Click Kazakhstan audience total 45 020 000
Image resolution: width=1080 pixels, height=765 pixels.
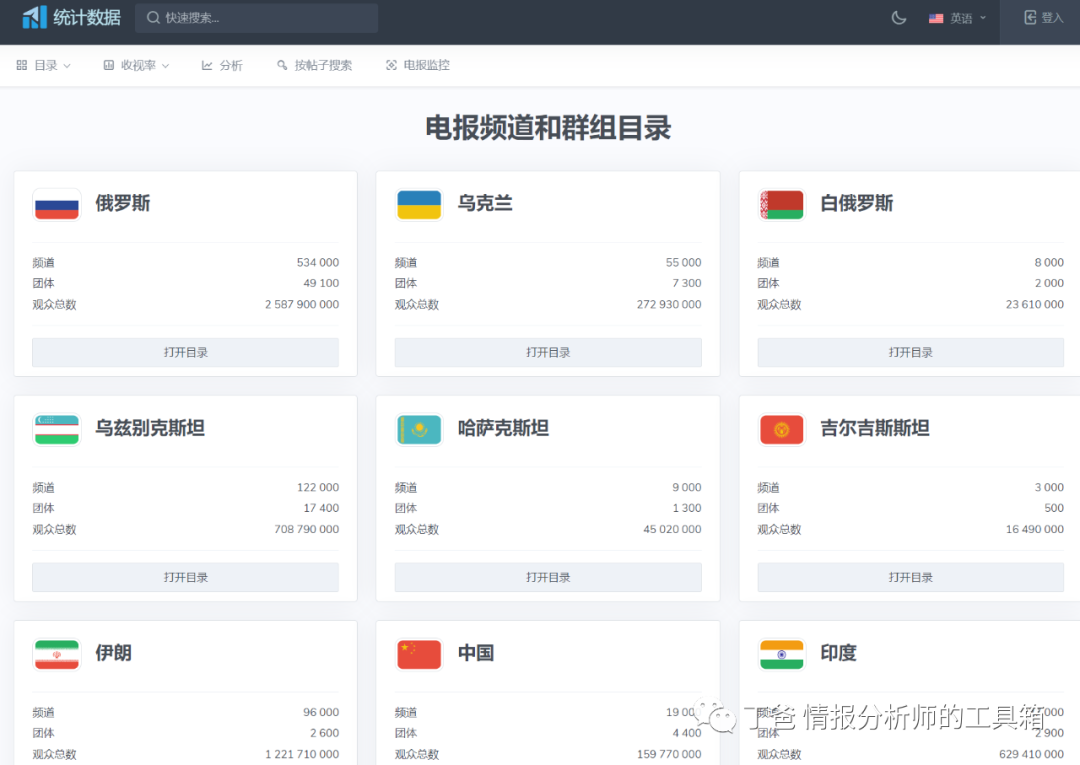[x=672, y=530]
